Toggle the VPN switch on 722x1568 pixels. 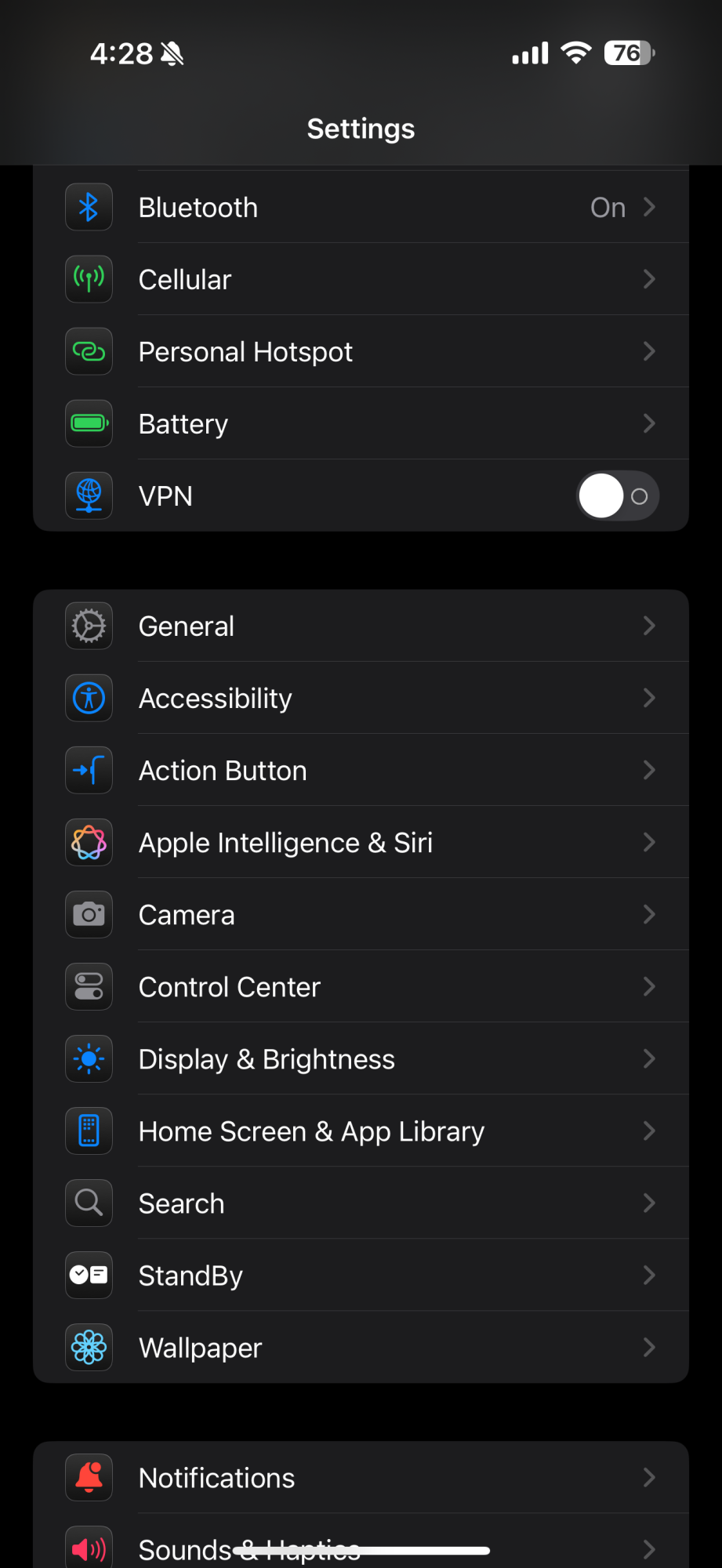pyautogui.click(x=618, y=495)
